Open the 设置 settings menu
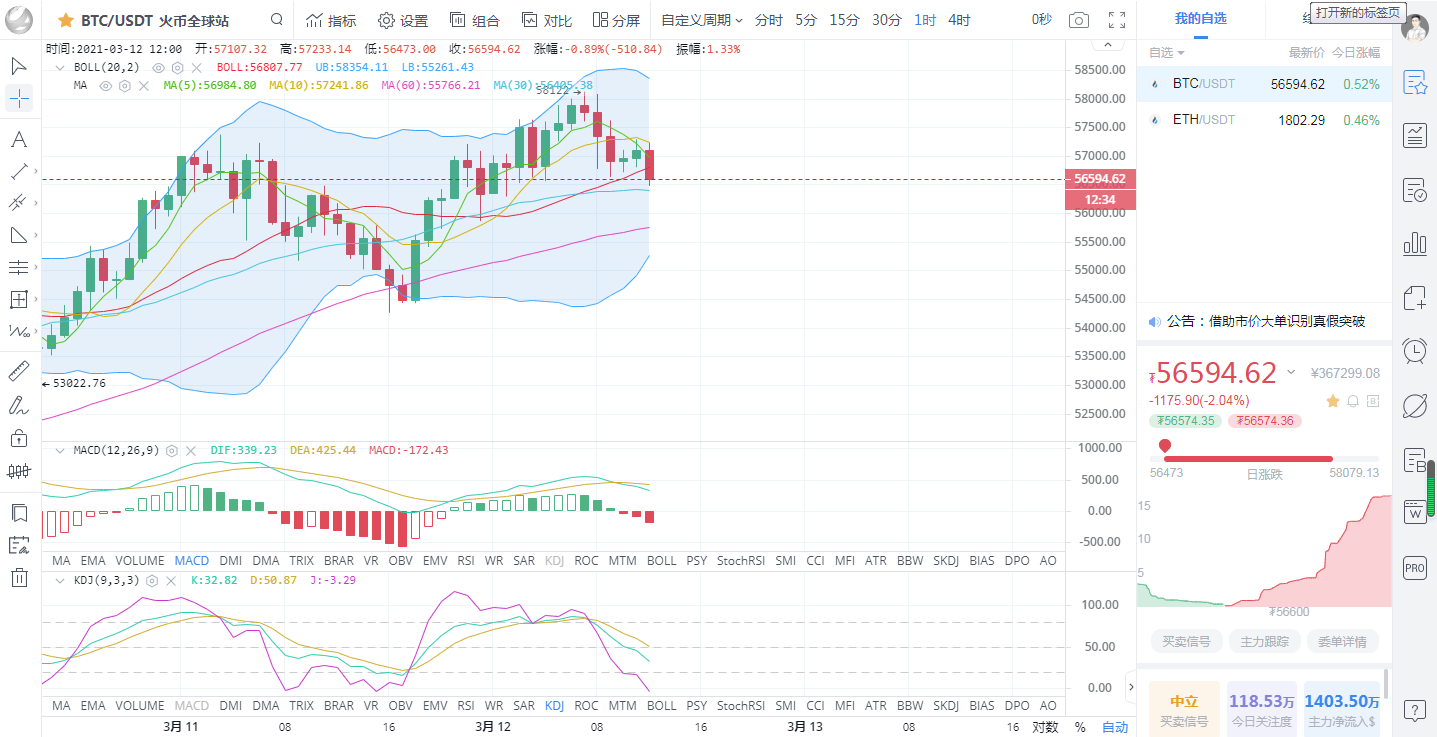The image size is (1437, 737). click(403, 20)
